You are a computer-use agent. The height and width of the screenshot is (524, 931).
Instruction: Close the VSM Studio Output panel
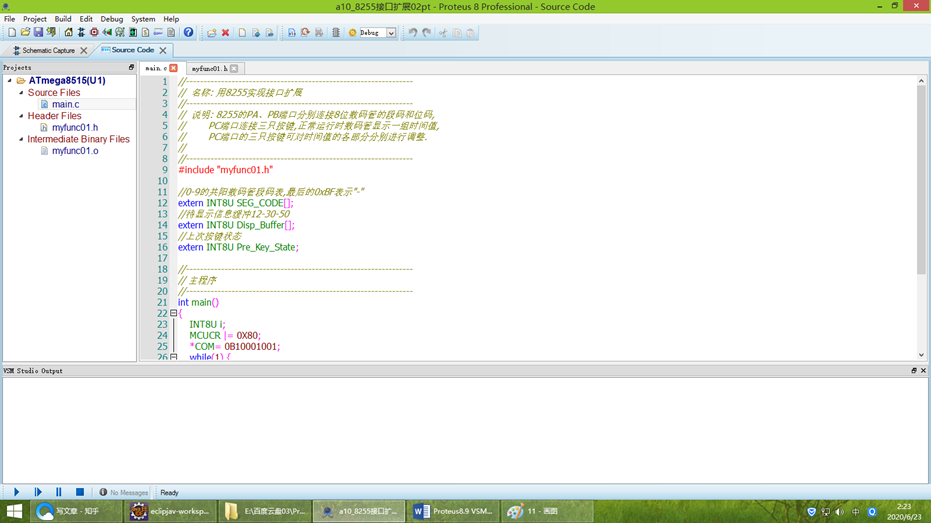tap(923, 370)
